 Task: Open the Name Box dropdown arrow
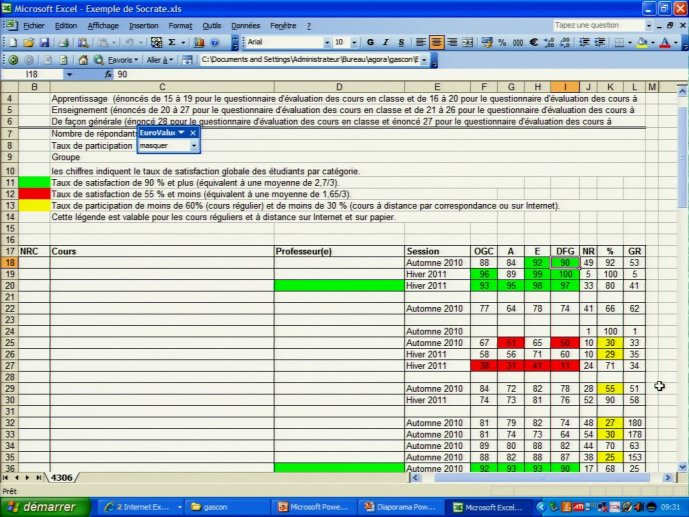69,75
